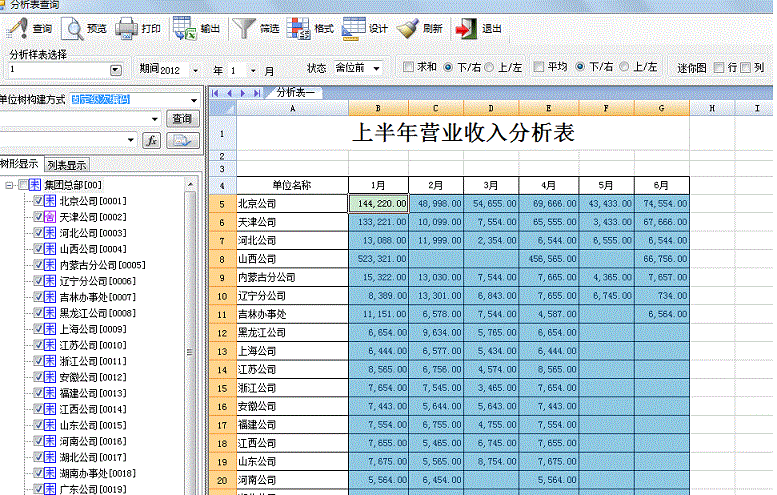
Task: Open the 设计 design icon
Action: [354, 28]
